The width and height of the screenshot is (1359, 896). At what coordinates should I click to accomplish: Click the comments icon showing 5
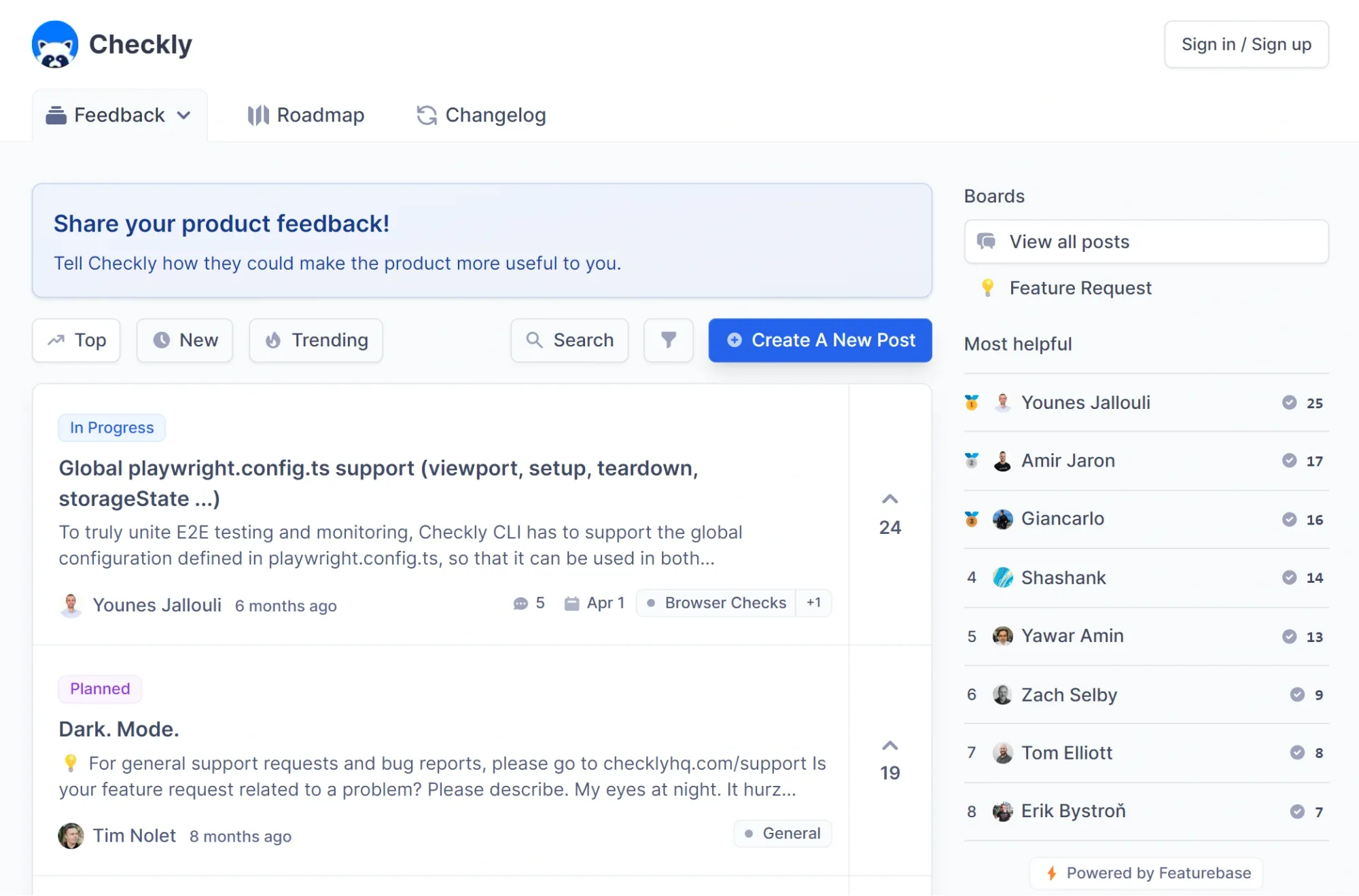click(520, 603)
